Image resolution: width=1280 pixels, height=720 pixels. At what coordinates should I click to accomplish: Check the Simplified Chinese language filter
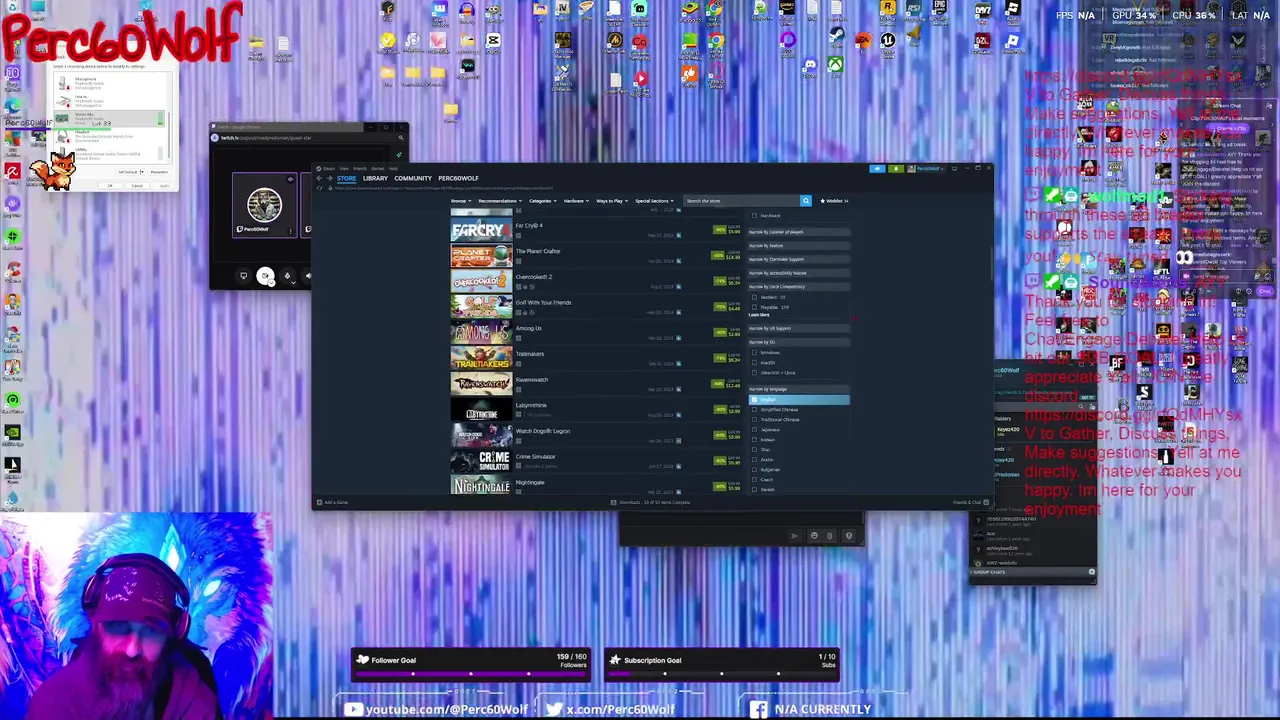[x=754, y=410]
